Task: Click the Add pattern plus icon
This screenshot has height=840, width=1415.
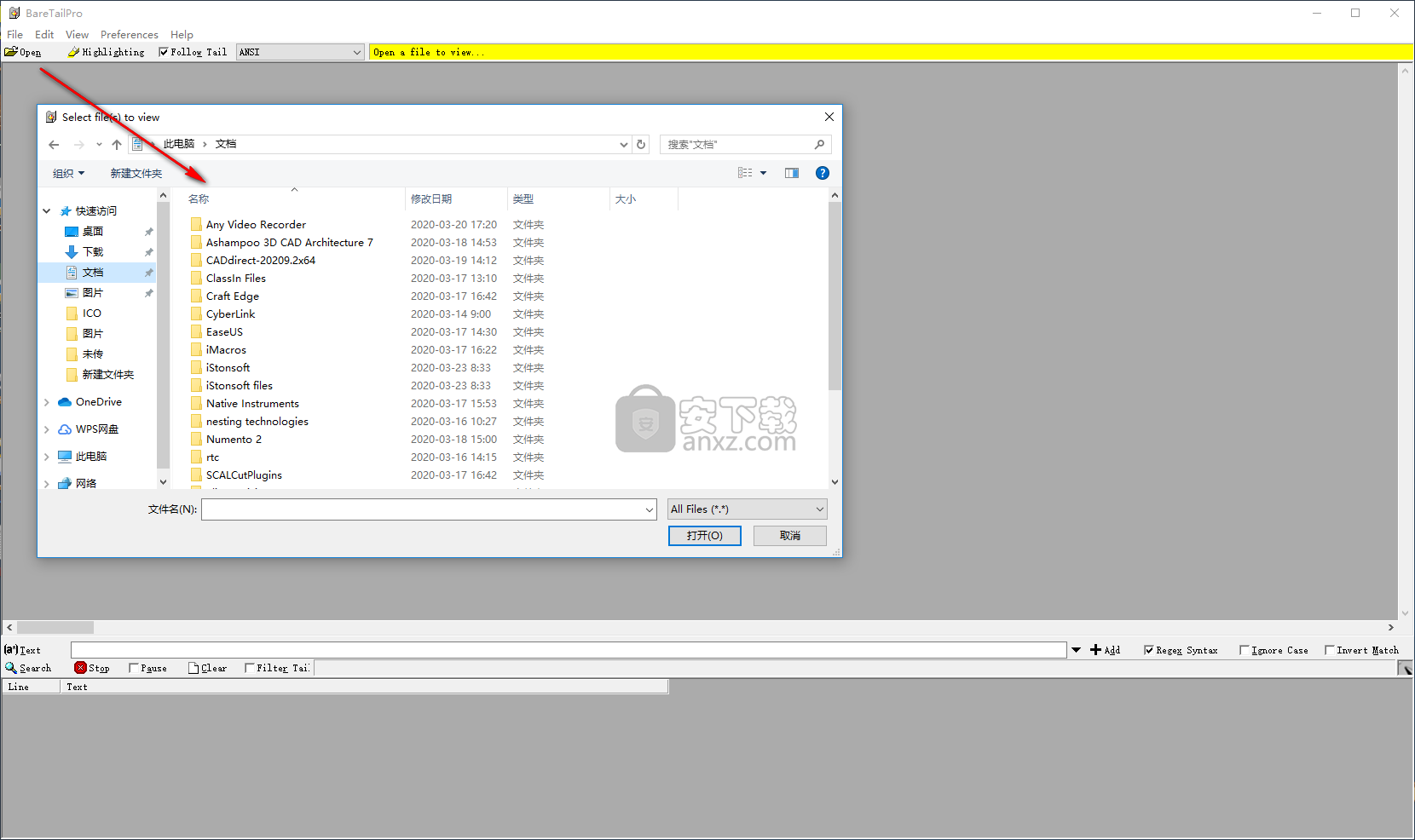Action: point(1095,650)
